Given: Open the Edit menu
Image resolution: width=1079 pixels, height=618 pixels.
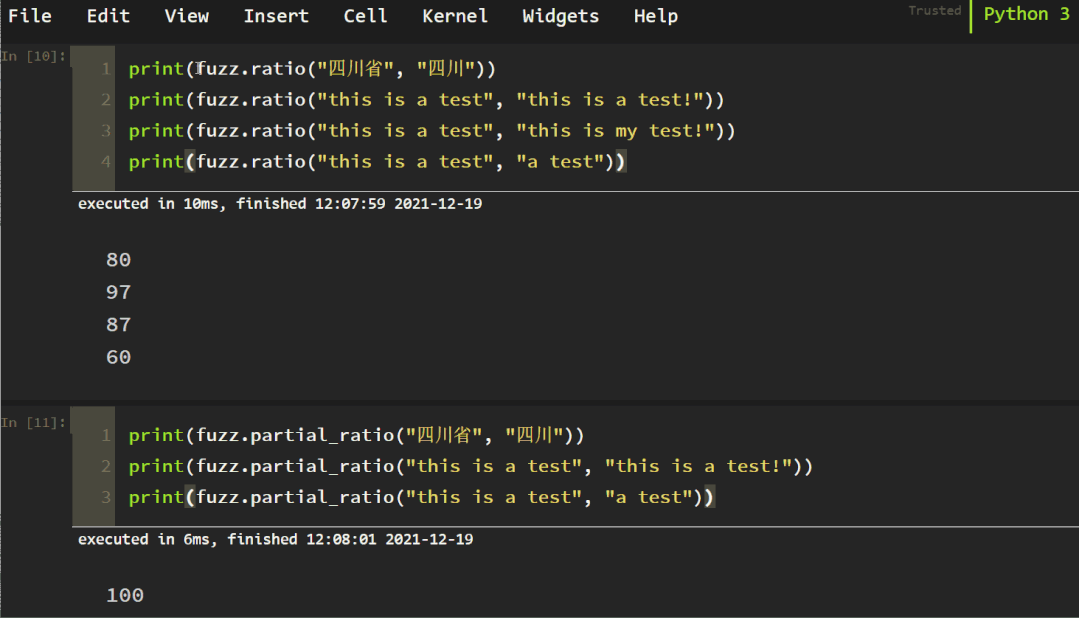Looking at the screenshot, I should click(x=108, y=16).
